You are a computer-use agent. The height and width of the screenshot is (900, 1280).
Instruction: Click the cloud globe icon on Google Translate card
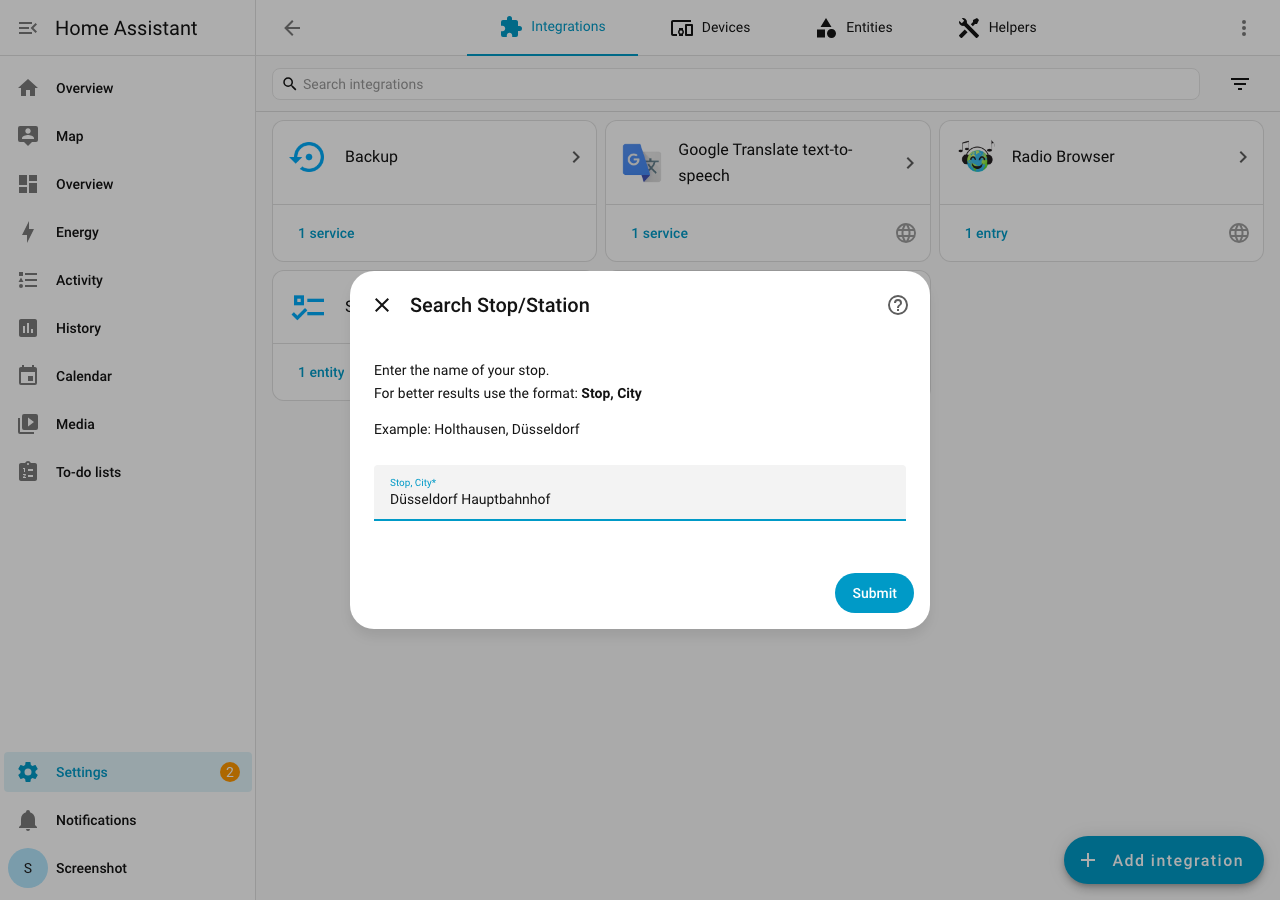(906, 233)
